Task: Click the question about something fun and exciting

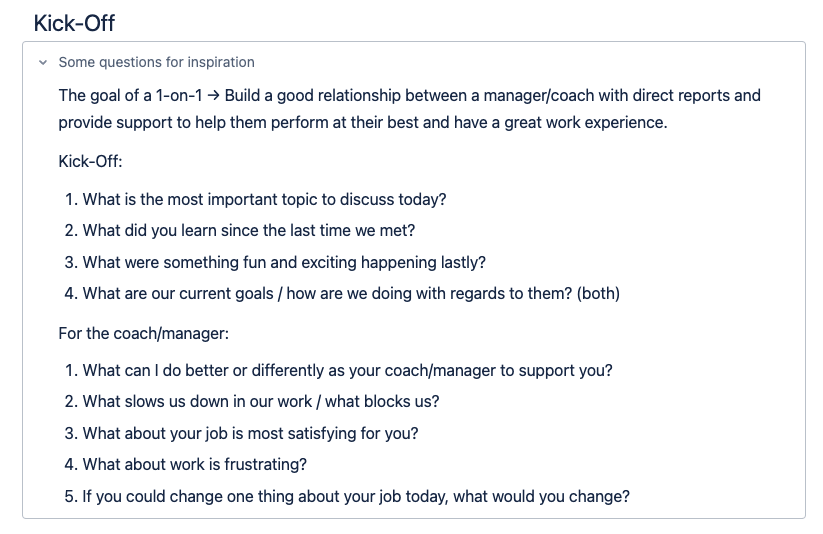Action: pyautogui.click(x=284, y=262)
